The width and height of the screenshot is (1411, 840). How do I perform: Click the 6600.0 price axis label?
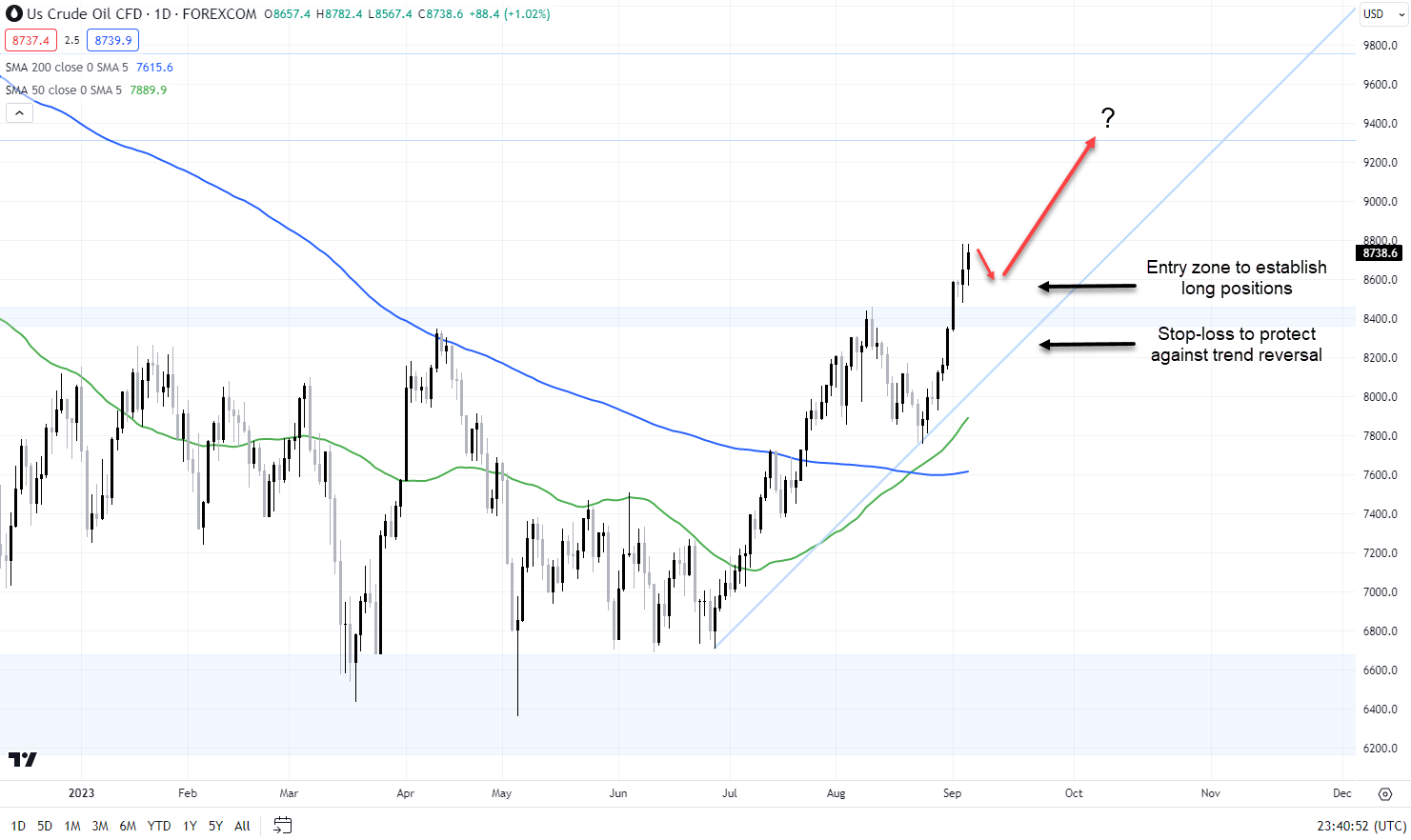pos(1381,670)
